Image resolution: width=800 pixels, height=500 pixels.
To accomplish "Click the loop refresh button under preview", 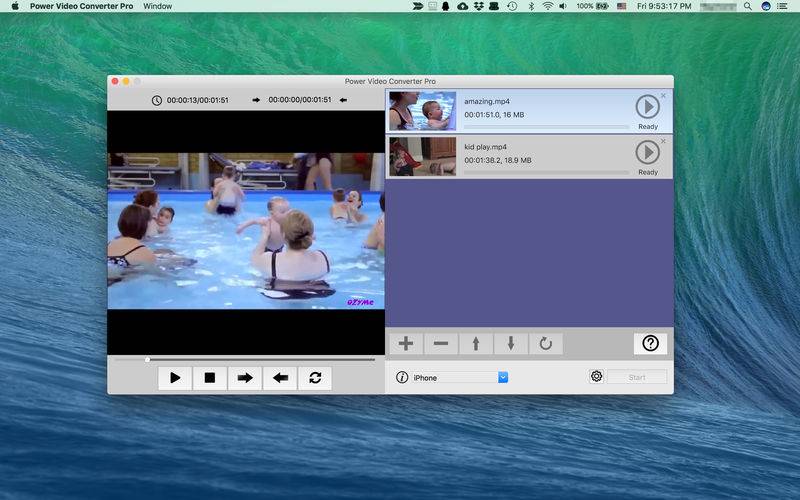I will 315,378.
